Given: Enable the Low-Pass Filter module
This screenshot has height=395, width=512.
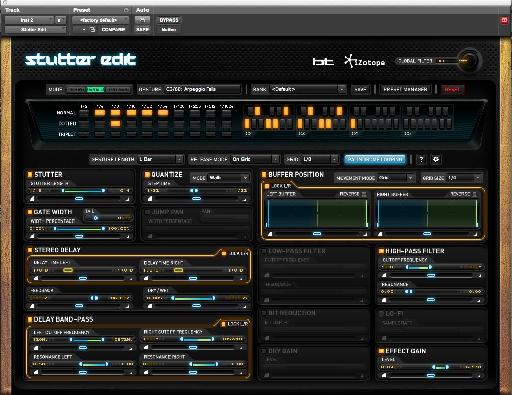Looking at the screenshot, I should coord(264,251).
